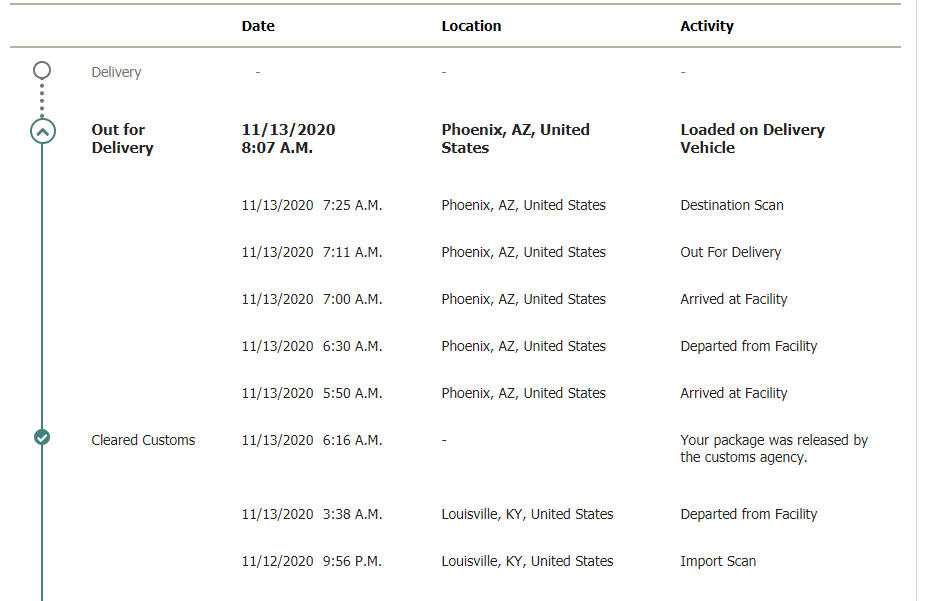Click Louisville, KY location at 3:38 A.M.
The height and width of the screenshot is (601, 928).
527,514
